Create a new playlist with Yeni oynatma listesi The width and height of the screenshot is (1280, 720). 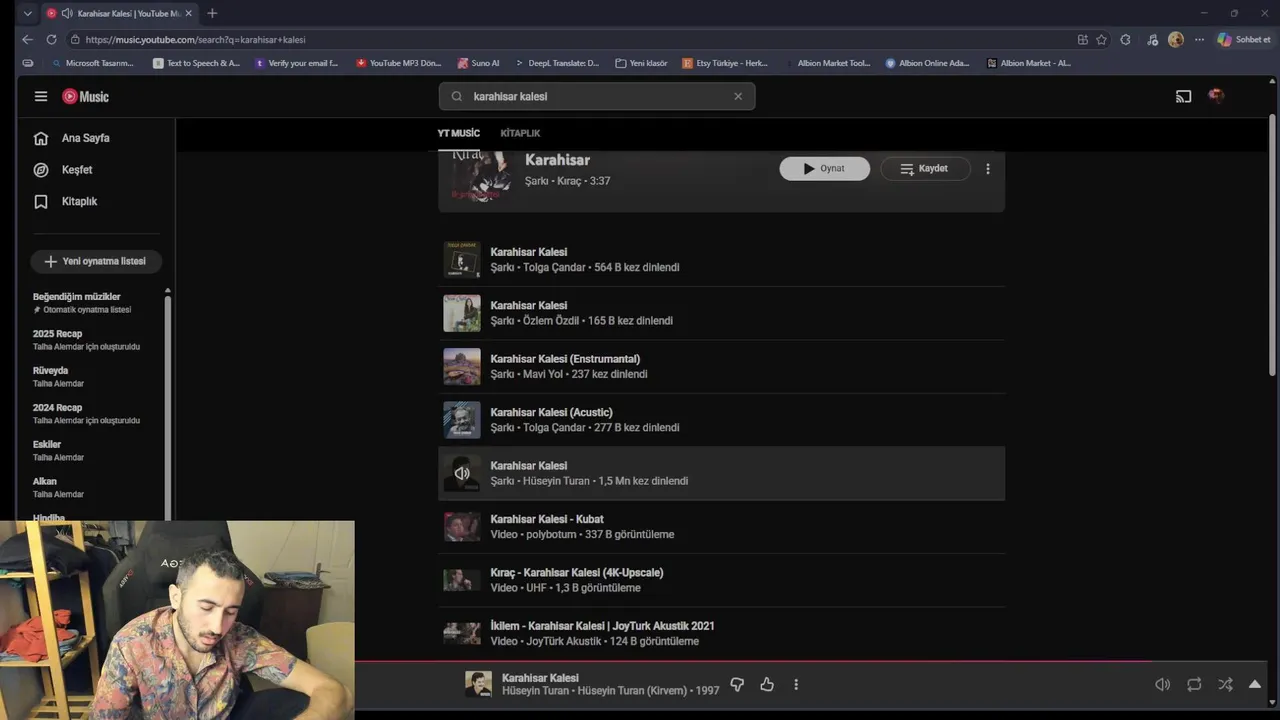pos(96,261)
